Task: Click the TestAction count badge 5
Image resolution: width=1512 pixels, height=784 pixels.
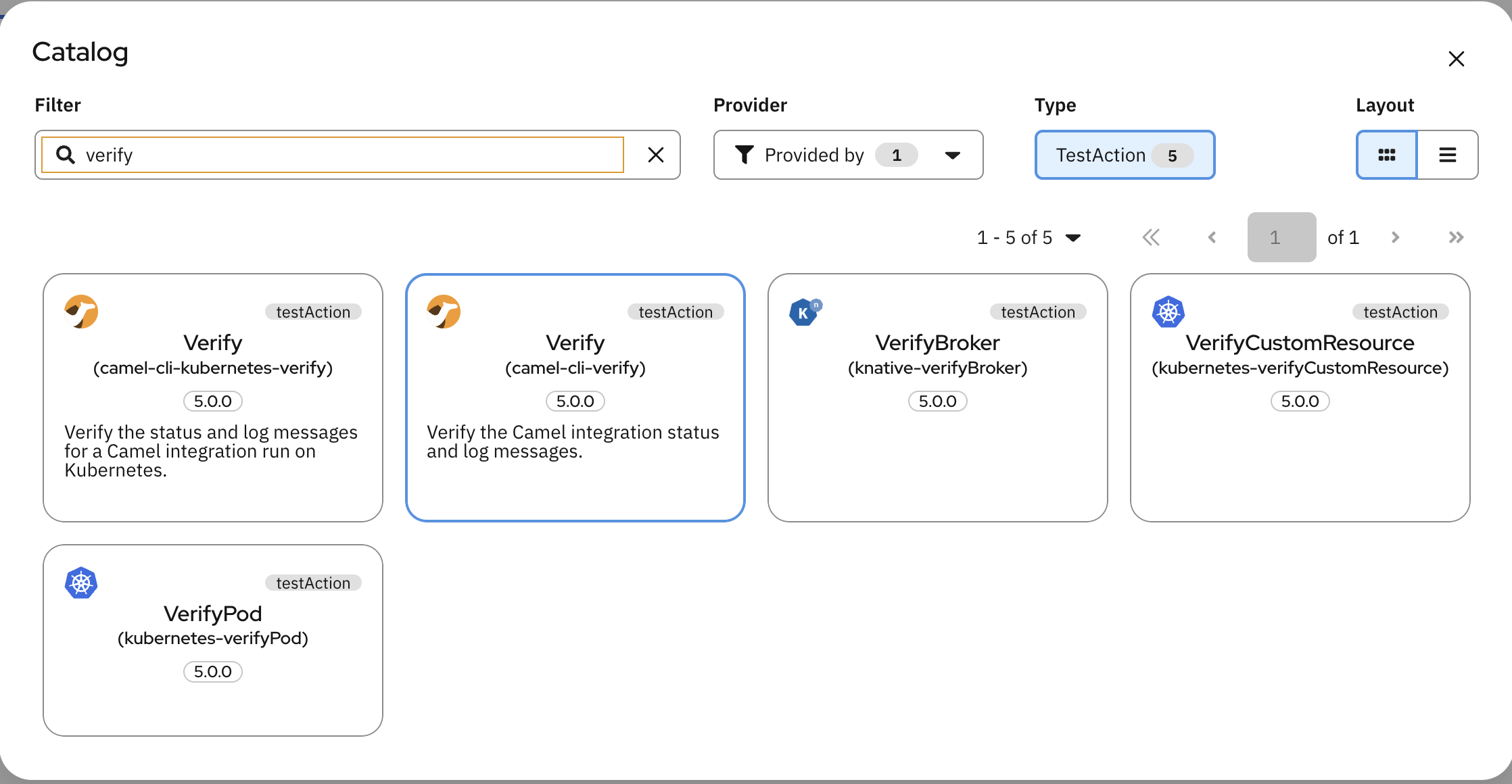Action: click(1173, 155)
